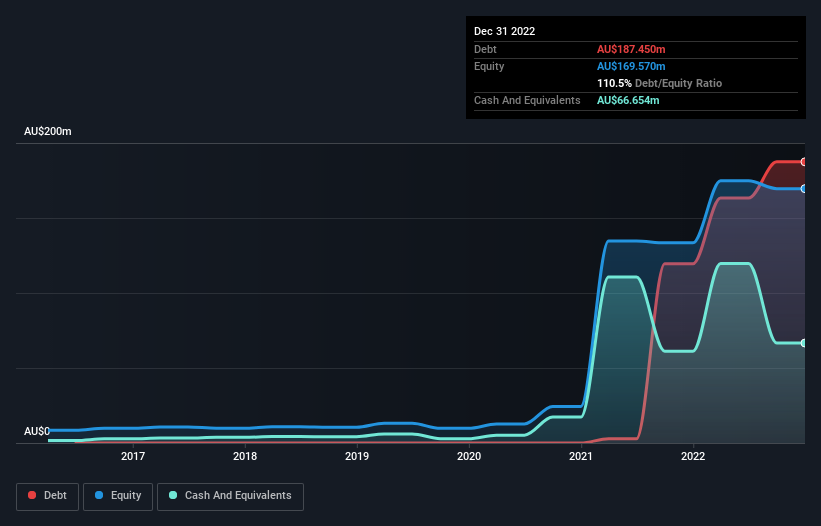Click the blue Equity endpoint marker
The height and width of the screenshot is (526, 821).
804,189
